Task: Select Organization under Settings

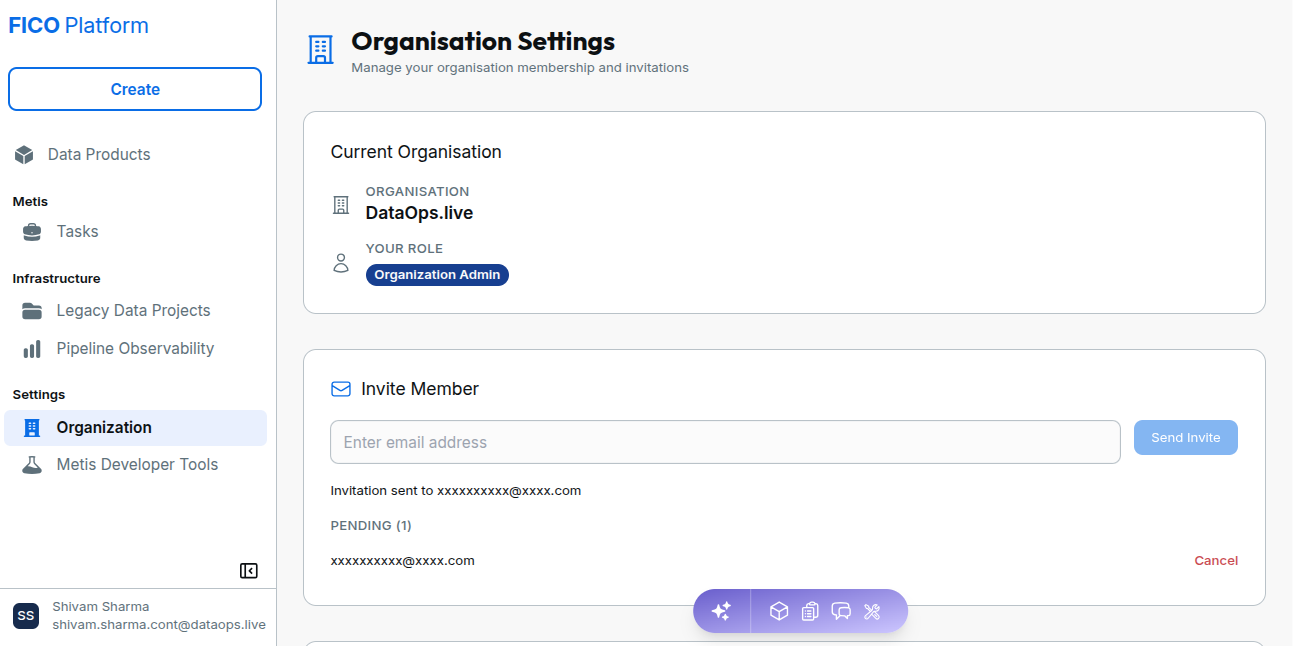Action: pos(135,428)
